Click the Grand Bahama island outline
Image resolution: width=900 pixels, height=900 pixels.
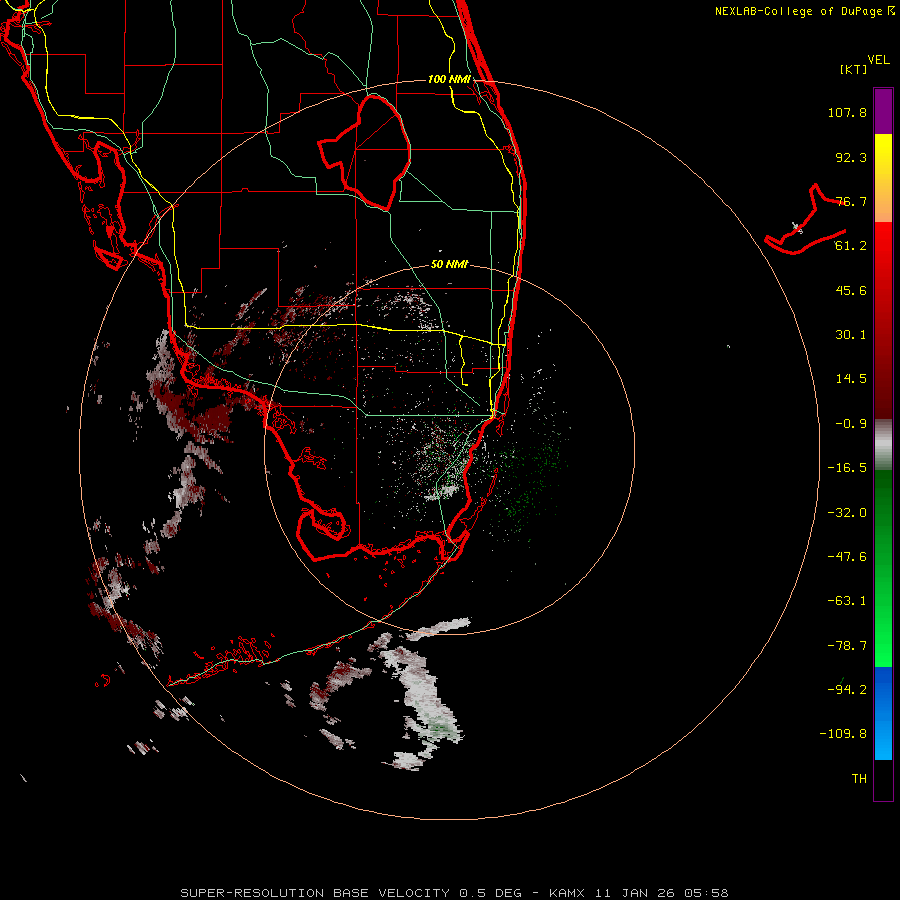point(805,220)
